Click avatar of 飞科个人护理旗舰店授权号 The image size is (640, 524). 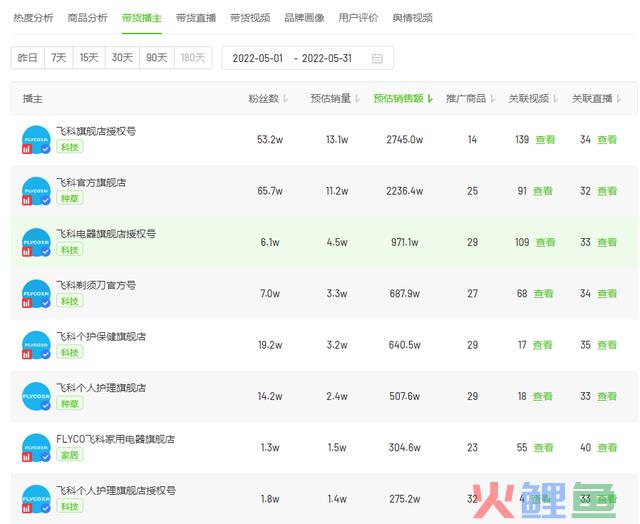click(36, 499)
